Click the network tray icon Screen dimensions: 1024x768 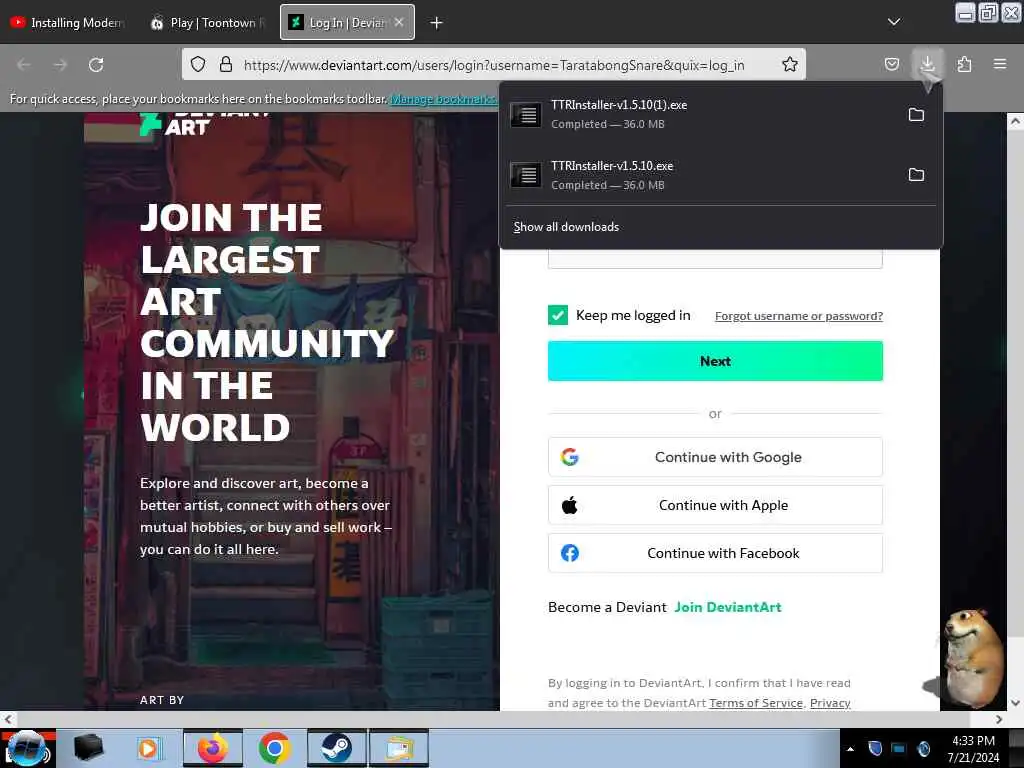point(899,748)
